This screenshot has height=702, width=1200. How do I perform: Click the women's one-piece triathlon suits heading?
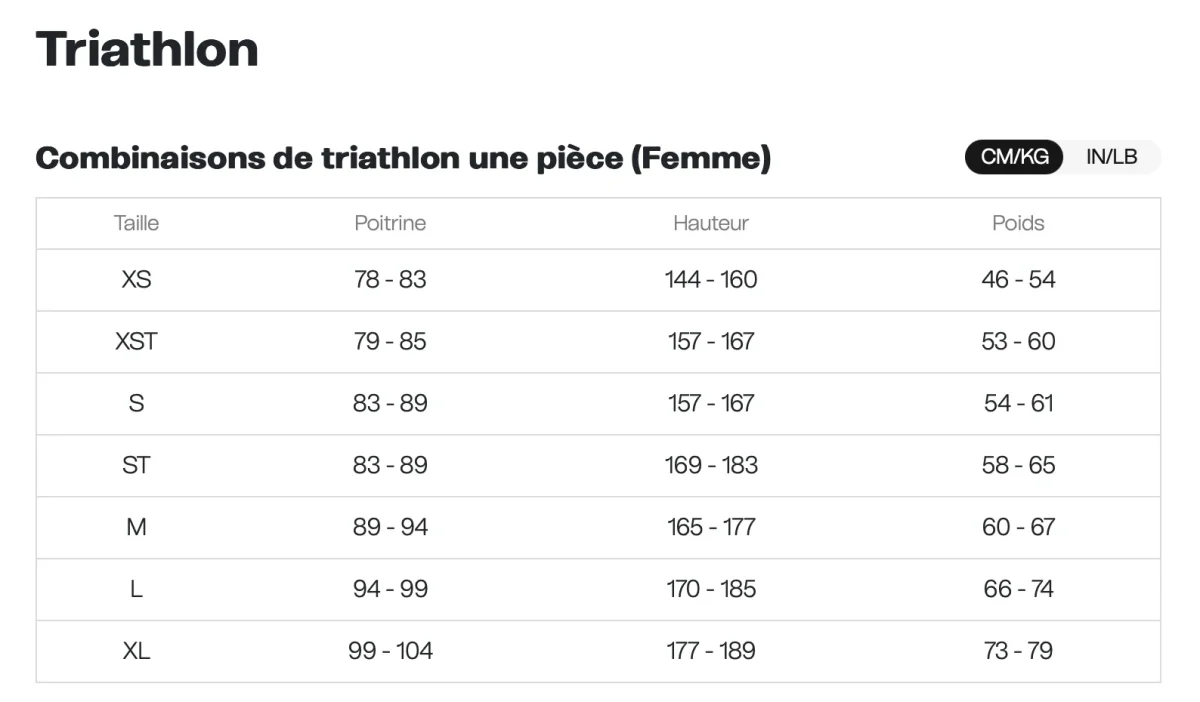pos(403,158)
